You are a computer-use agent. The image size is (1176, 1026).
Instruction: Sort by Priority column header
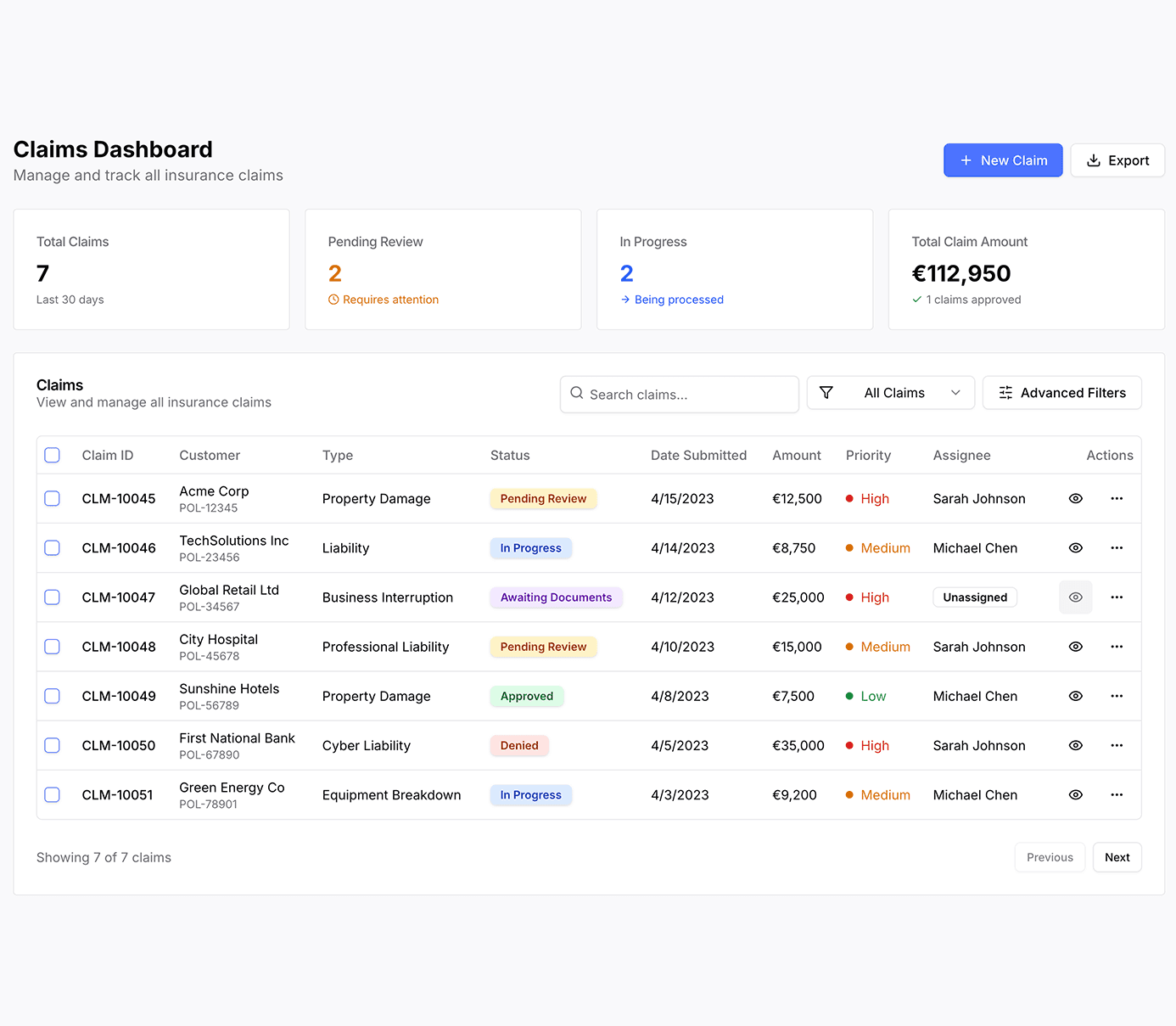[868, 455]
